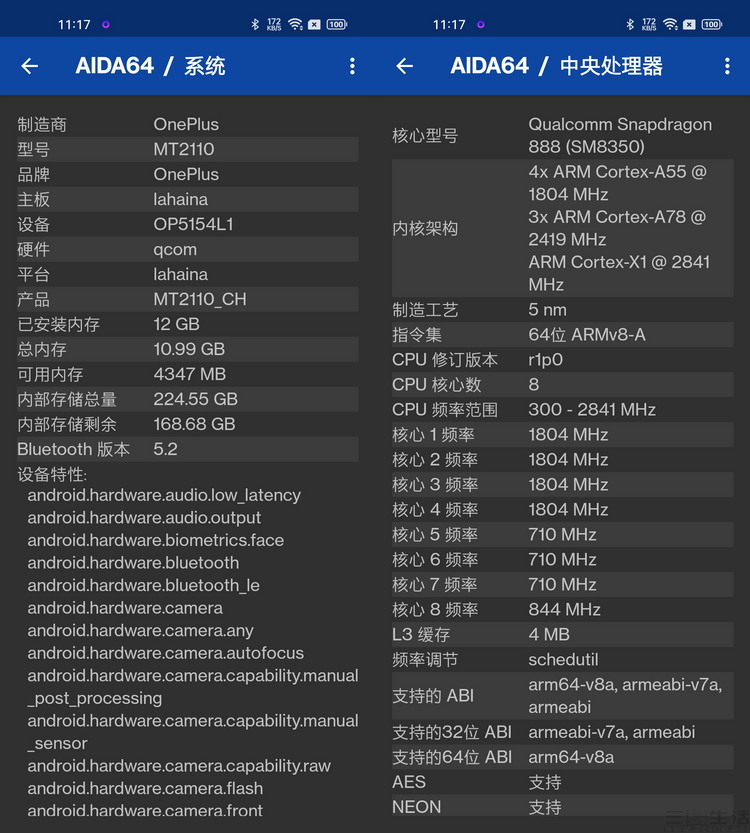Tap android.hardware.camera.autofocus entry
Image resolution: width=750 pixels, height=833 pixels.
tap(166, 653)
